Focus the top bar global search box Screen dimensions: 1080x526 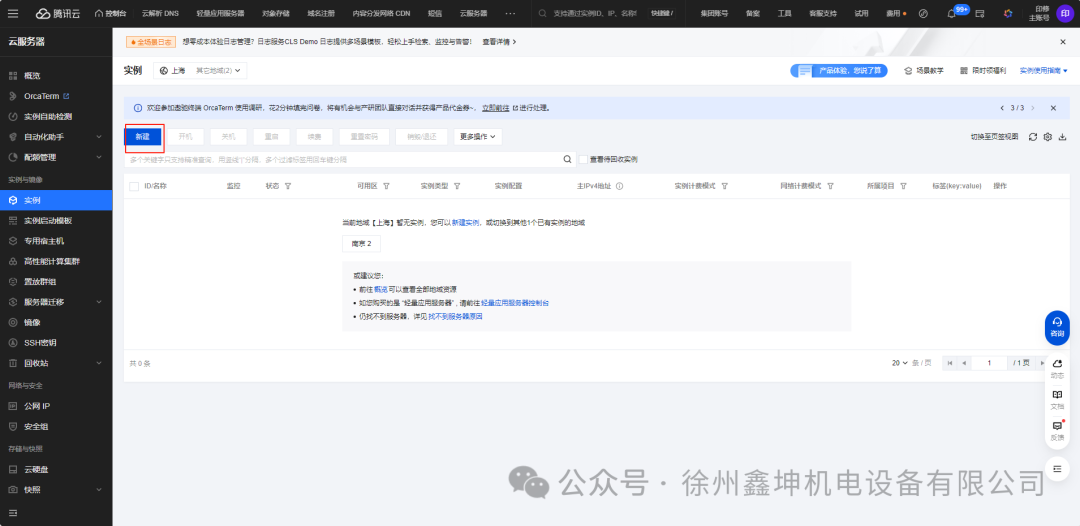[x=592, y=13]
